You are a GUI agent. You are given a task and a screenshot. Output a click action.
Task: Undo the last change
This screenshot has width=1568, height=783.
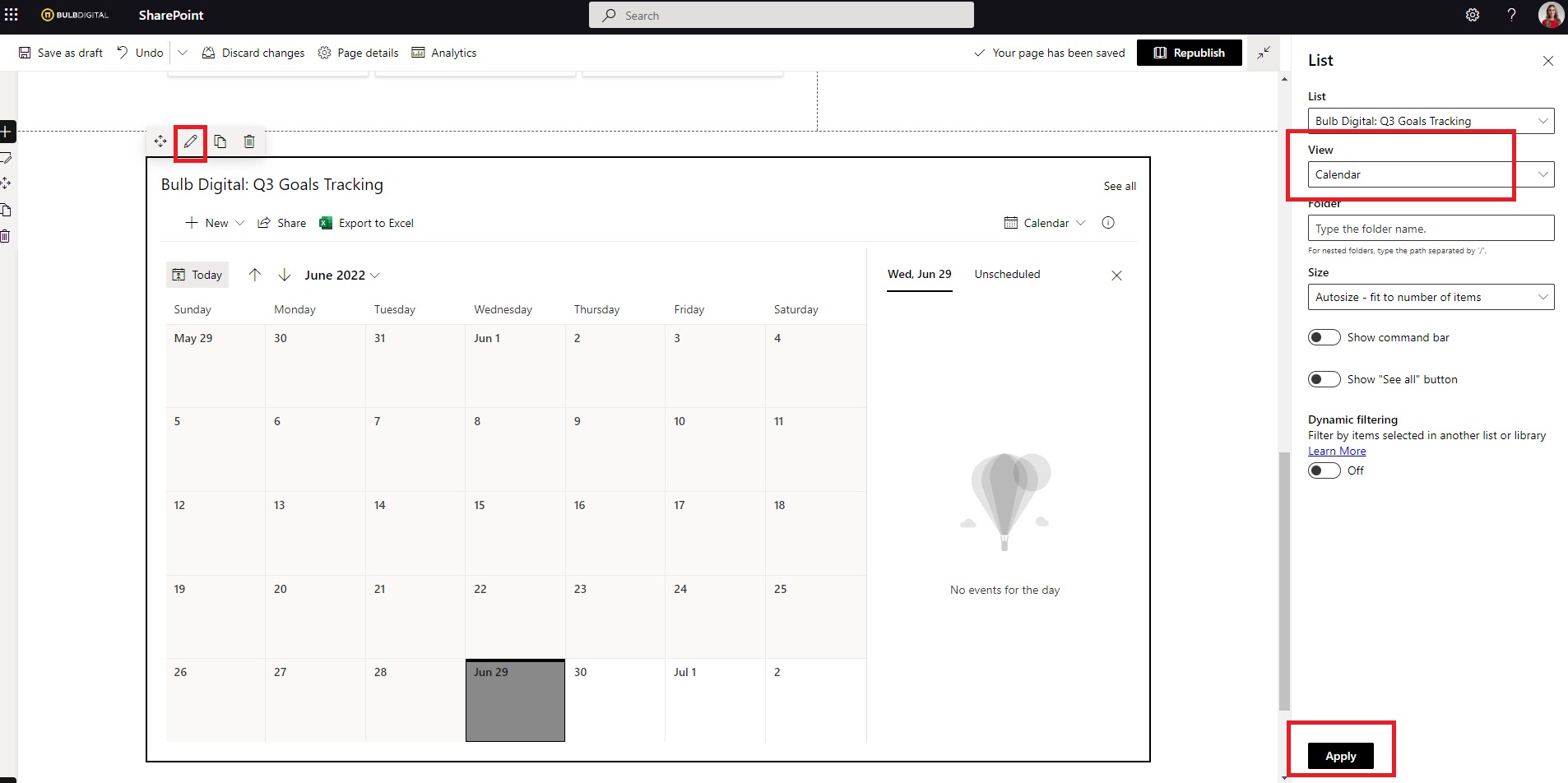point(140,53)
